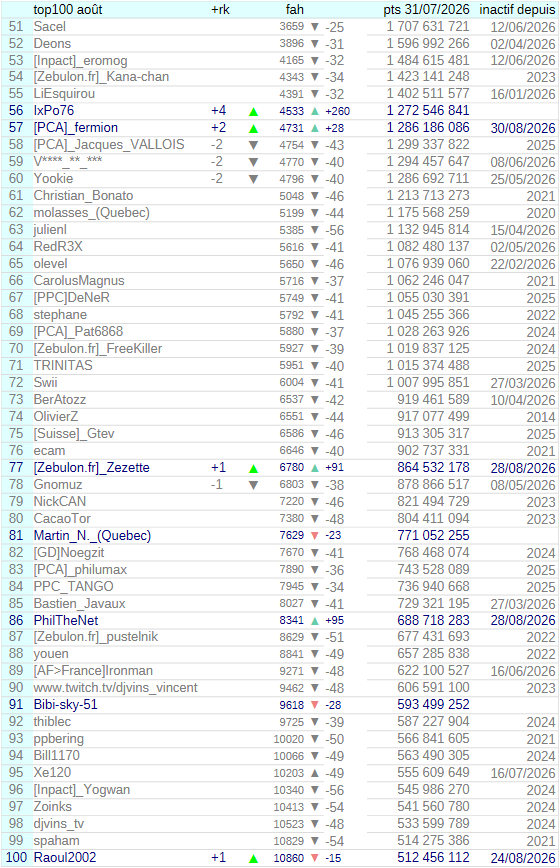Click red down triangle in Bibi-sky-51 row
Screen dimensions: 560x868
315,705
